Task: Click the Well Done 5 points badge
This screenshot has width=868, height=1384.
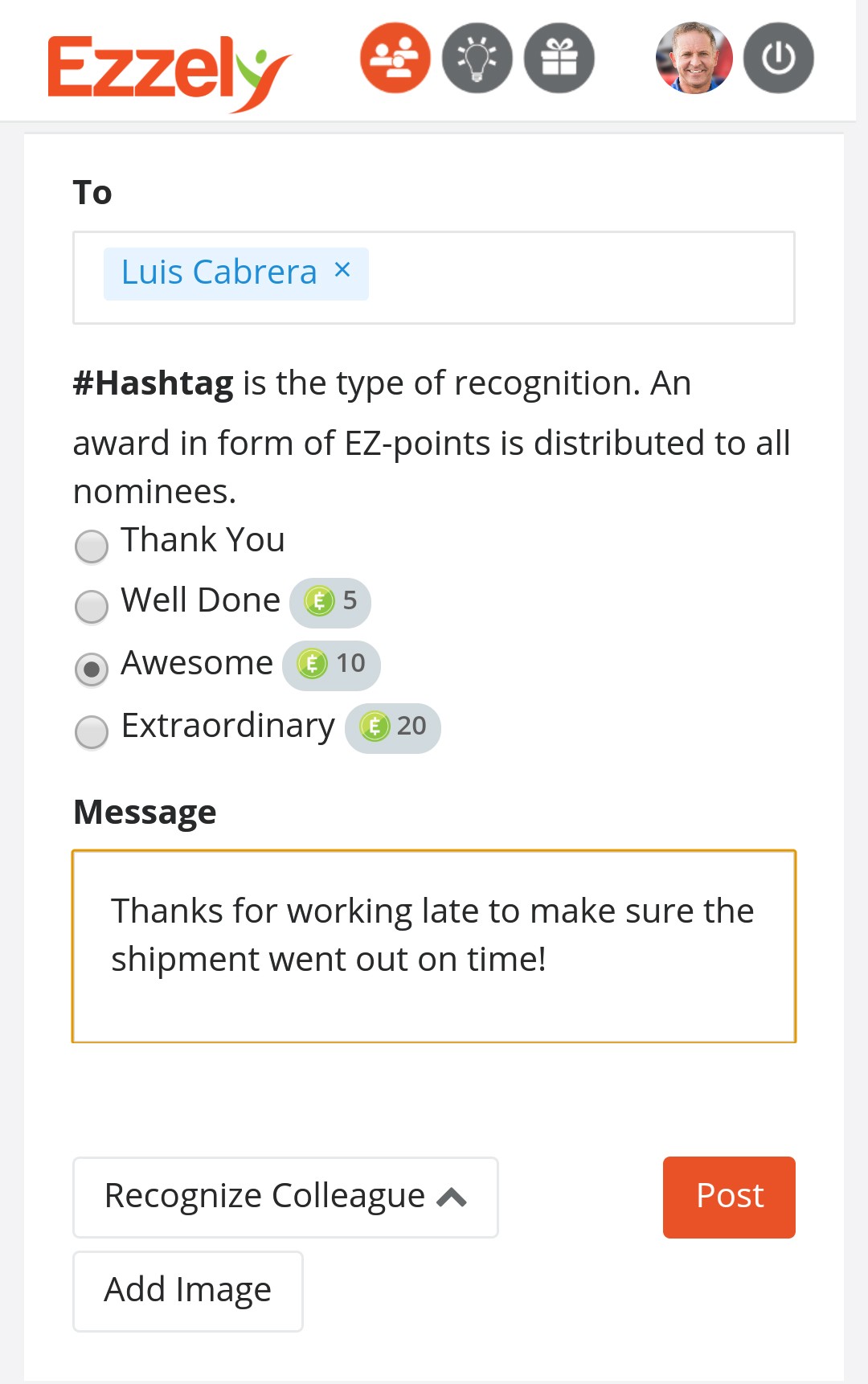Action: (330, 601)
